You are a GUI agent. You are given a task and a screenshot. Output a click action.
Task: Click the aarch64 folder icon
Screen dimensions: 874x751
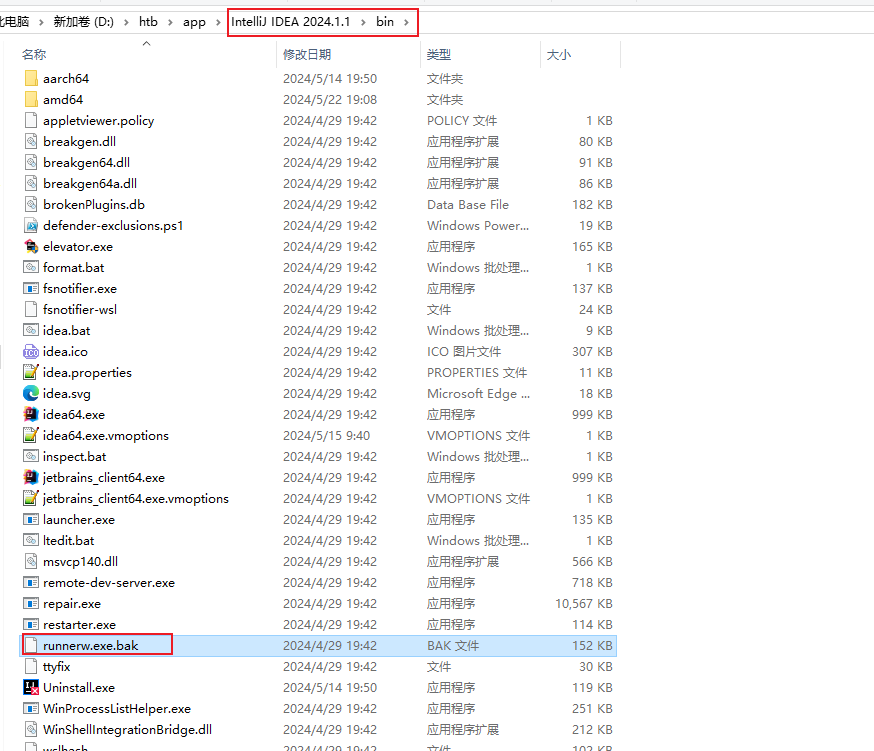[x=31, y=78]
